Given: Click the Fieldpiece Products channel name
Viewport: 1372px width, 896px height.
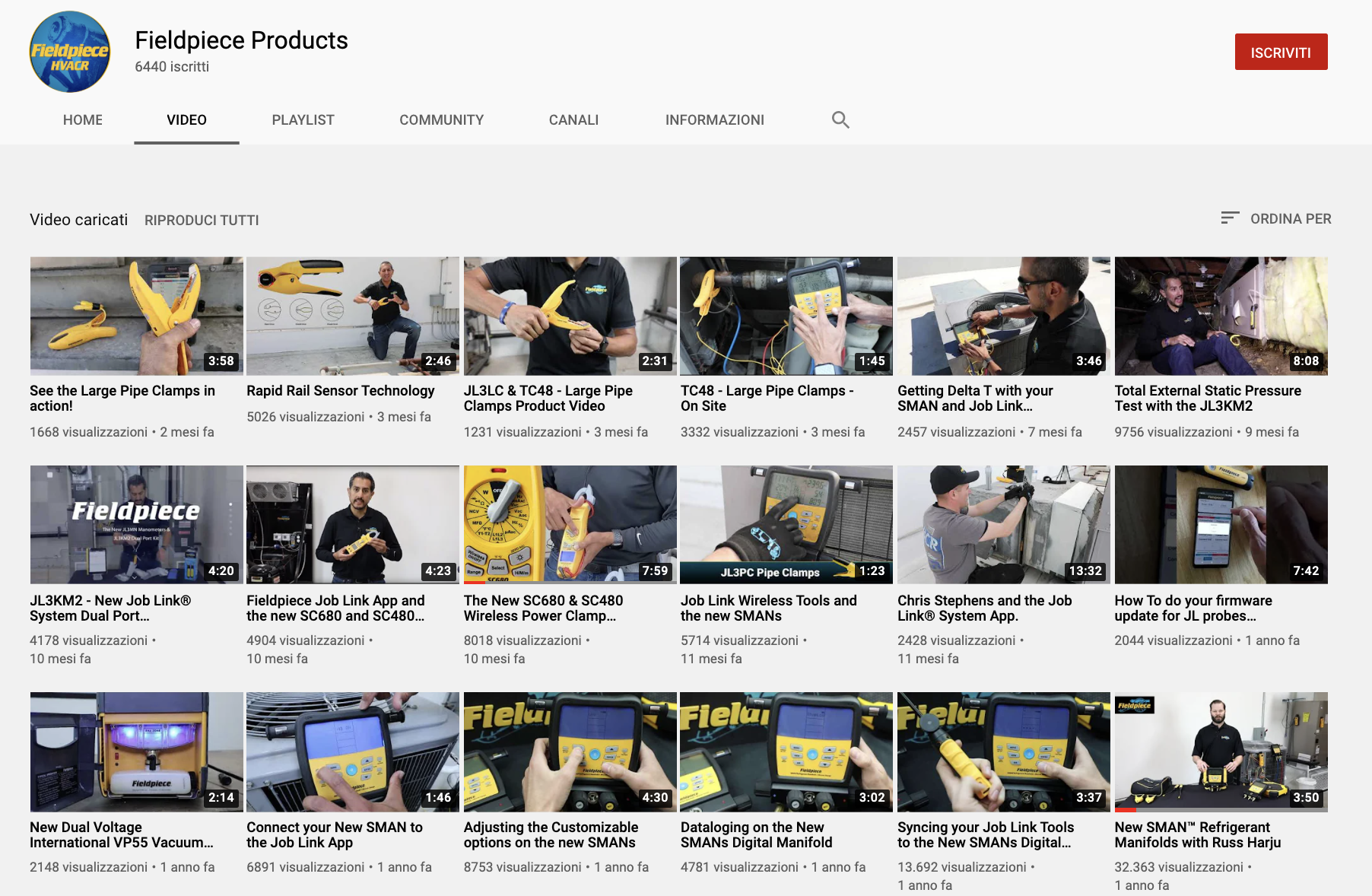Looking at the screenshot, I should 241,40.
